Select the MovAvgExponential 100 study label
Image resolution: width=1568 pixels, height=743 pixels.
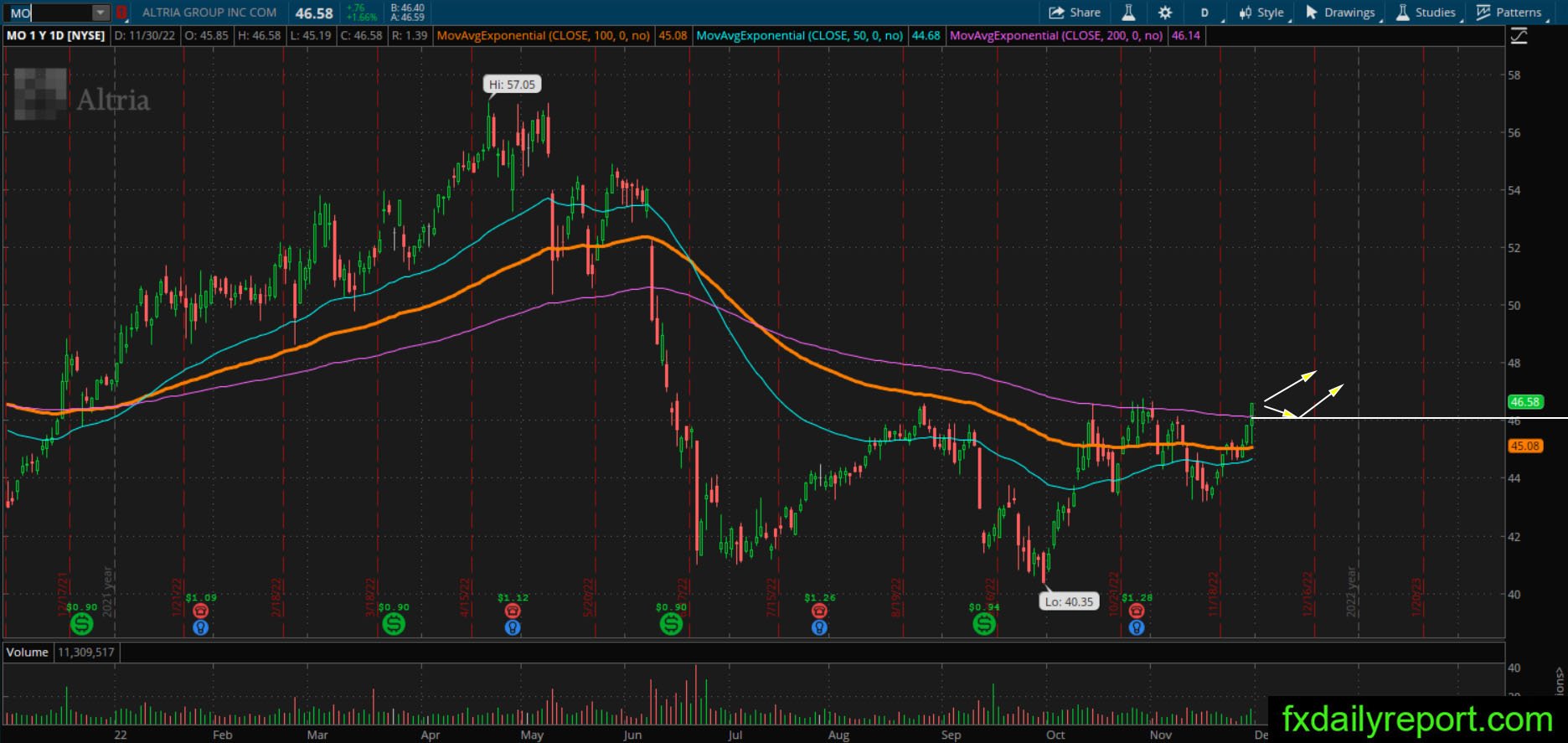tap(544, 36)
